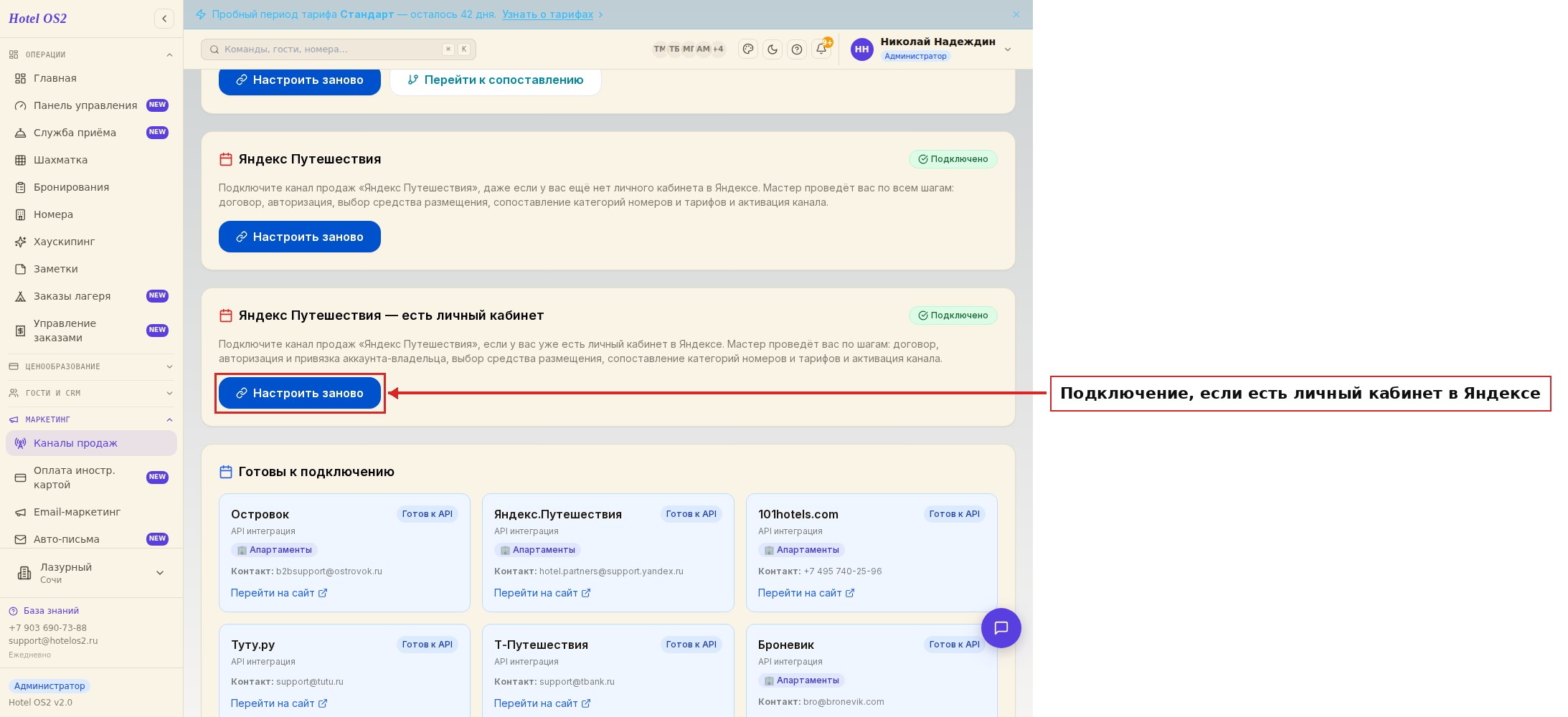This screenshot has width=1568, height=717.
Task: Open the color theme palette icon
Action: (748, 49)
